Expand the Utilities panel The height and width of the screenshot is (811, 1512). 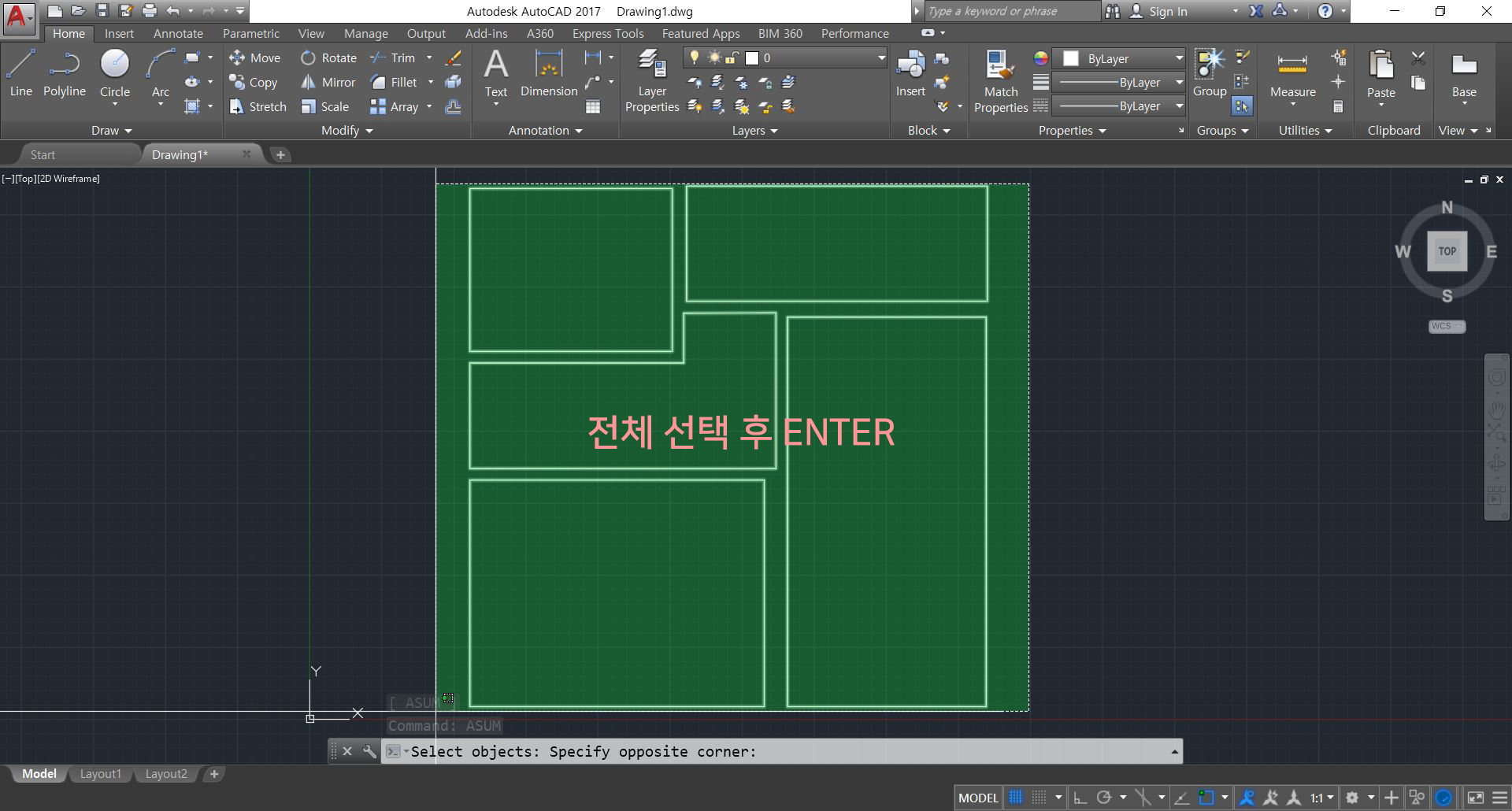[1306, 130]
